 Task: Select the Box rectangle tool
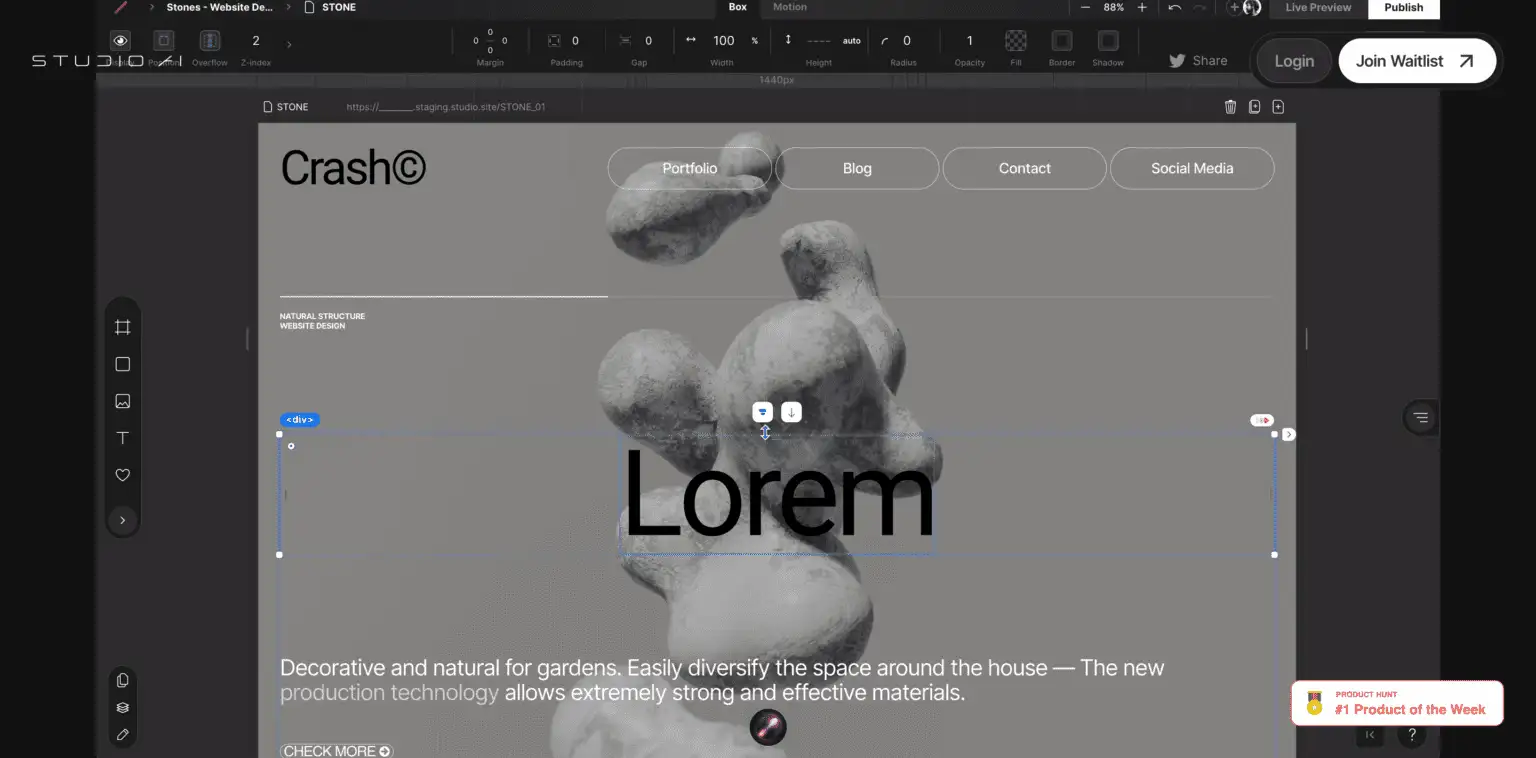pyautogui.click(x=123, y=364)
